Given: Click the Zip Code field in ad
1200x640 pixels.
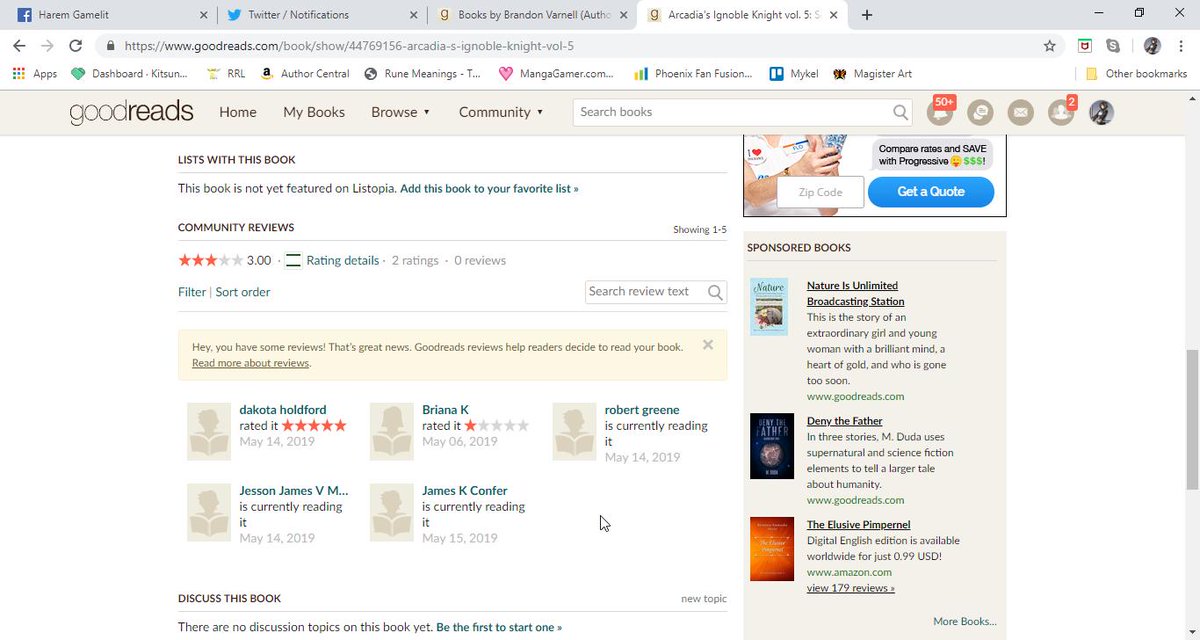Looking at the screenshot, I should pos(821,192).
